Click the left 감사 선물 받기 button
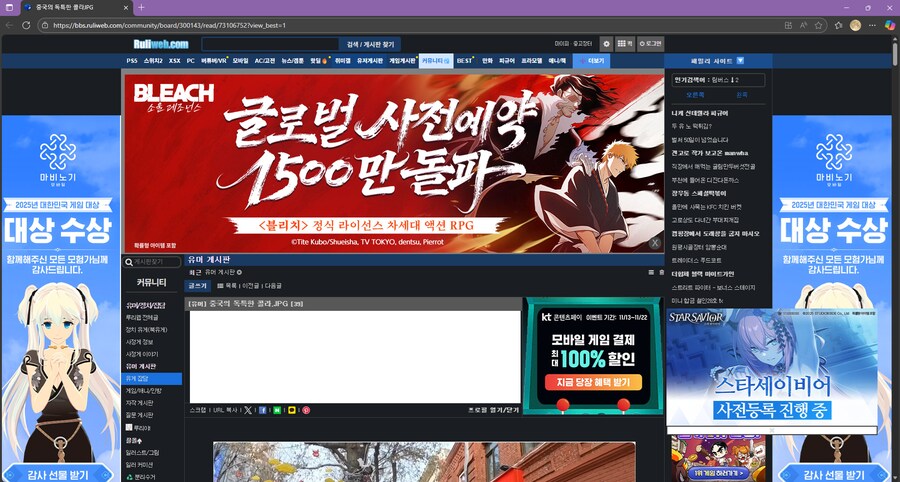The width and height of the screenshot is (900, 482). 58,474
